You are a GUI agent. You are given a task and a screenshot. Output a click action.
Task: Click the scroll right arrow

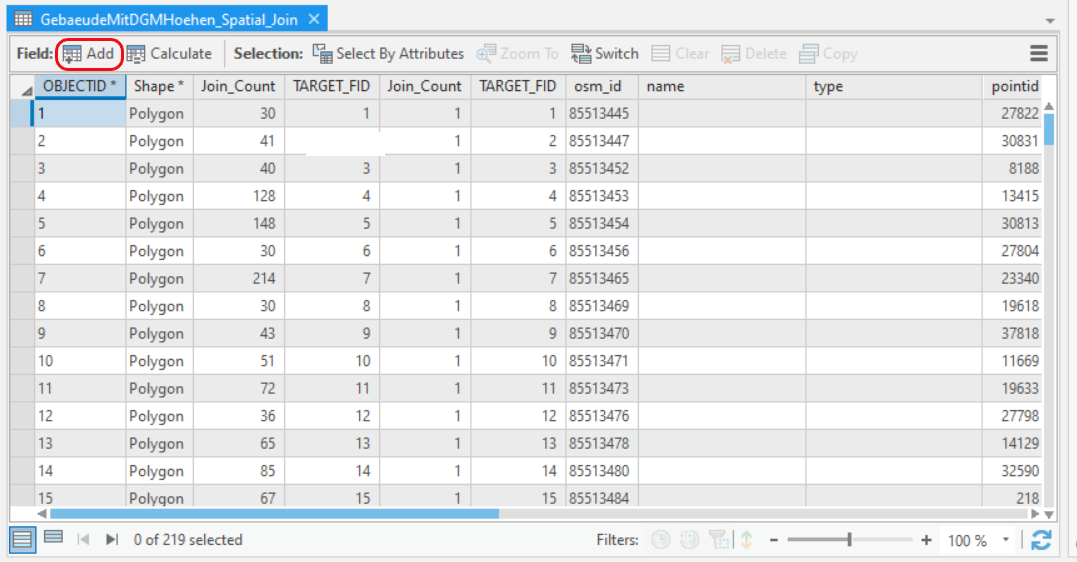click(x=1034, y=513)
